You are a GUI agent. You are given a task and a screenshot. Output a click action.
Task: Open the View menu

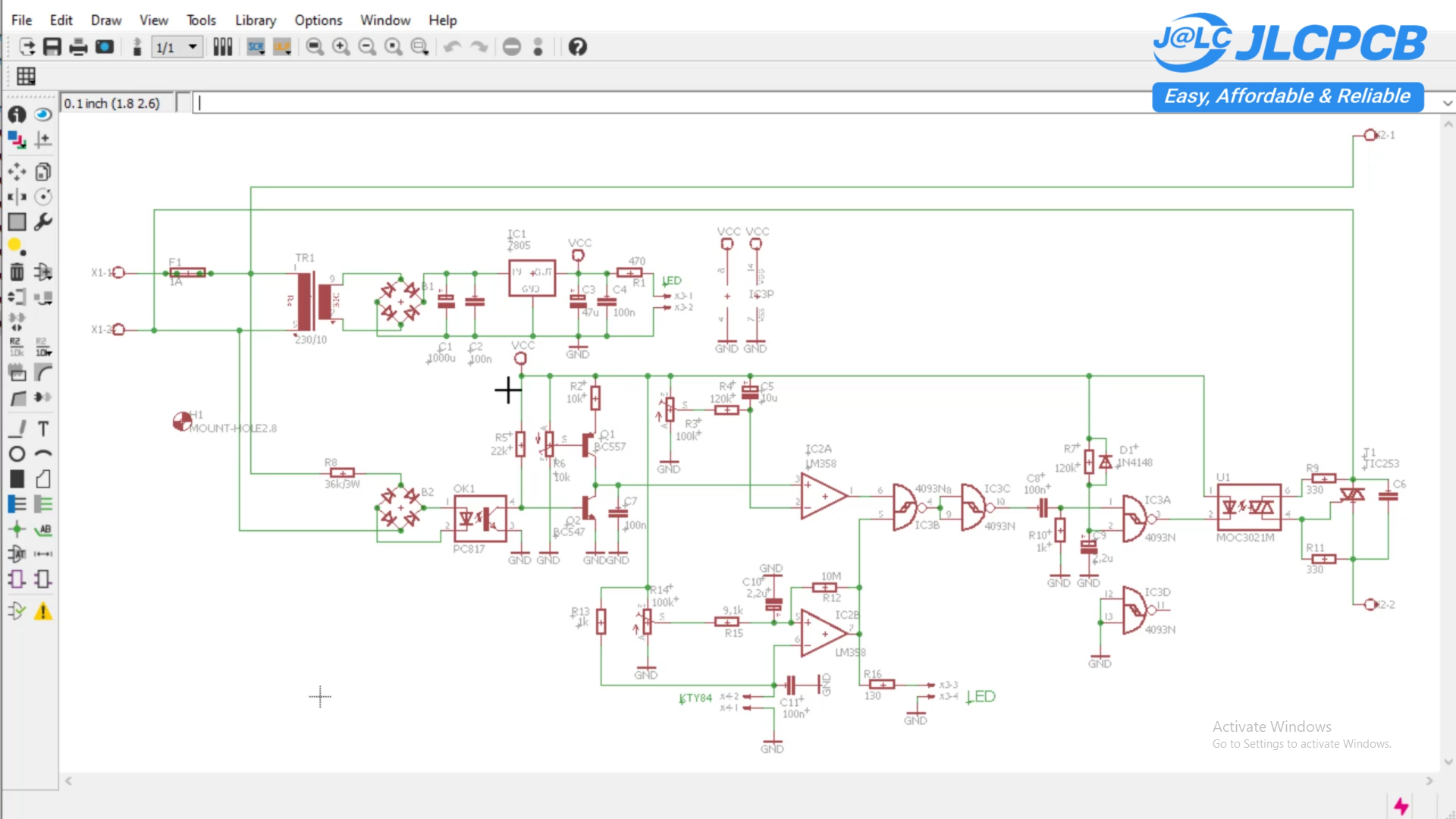(153, 20)
